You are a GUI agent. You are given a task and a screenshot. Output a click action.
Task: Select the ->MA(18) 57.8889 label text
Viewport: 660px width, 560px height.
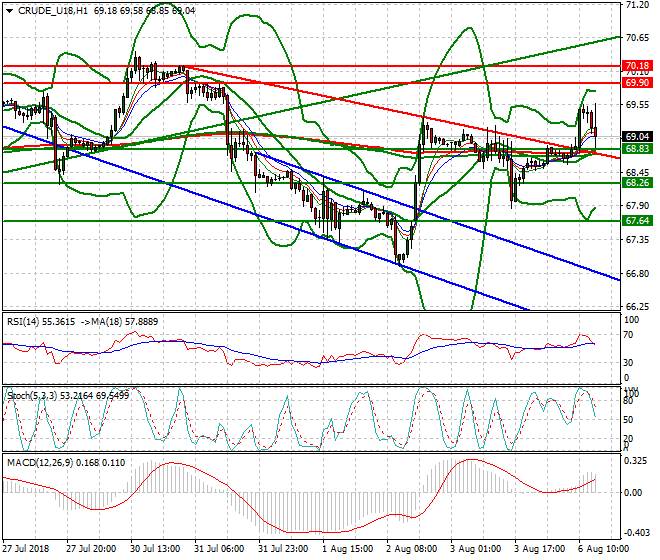119,322
